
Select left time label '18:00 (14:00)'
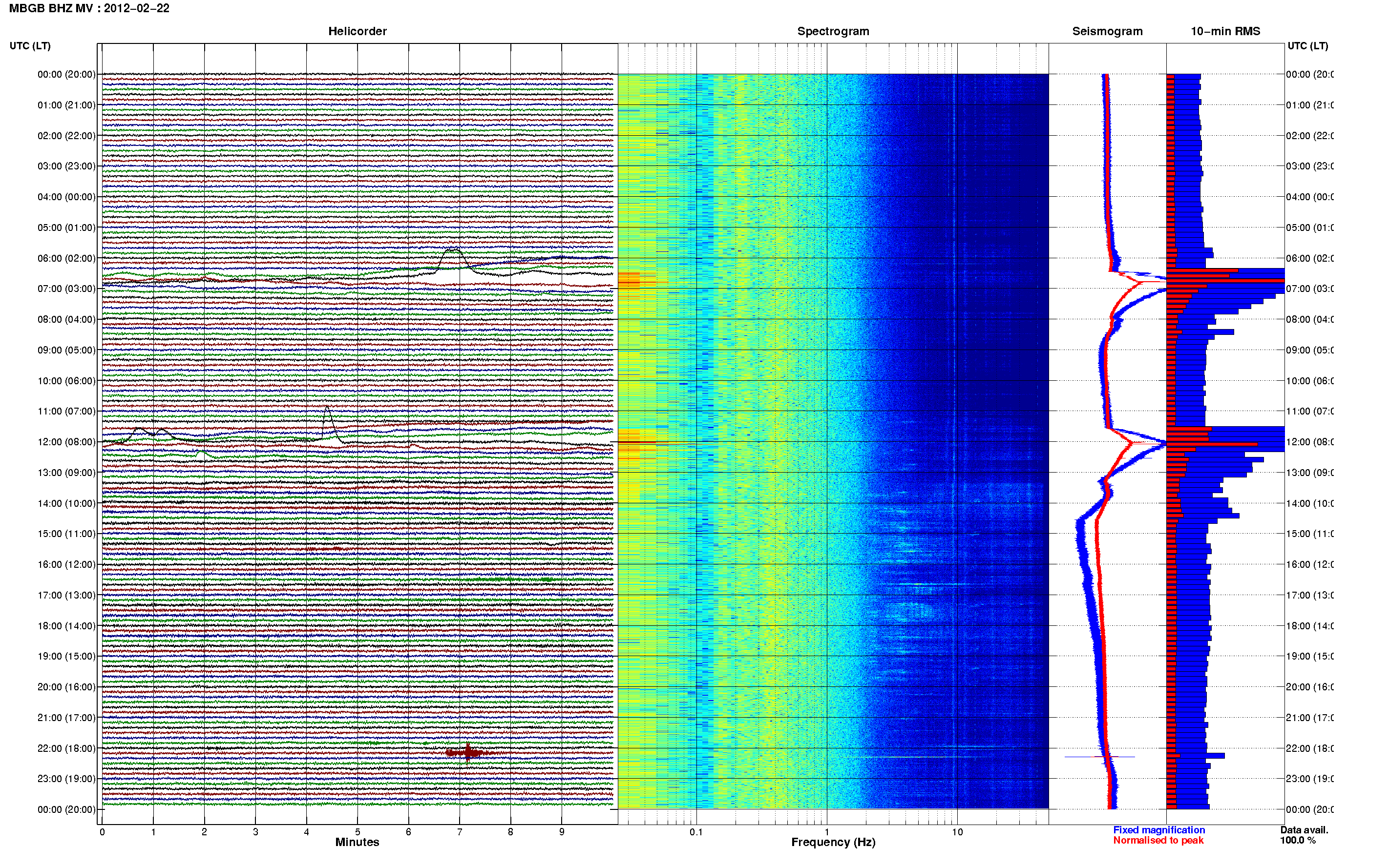(66, 626)
